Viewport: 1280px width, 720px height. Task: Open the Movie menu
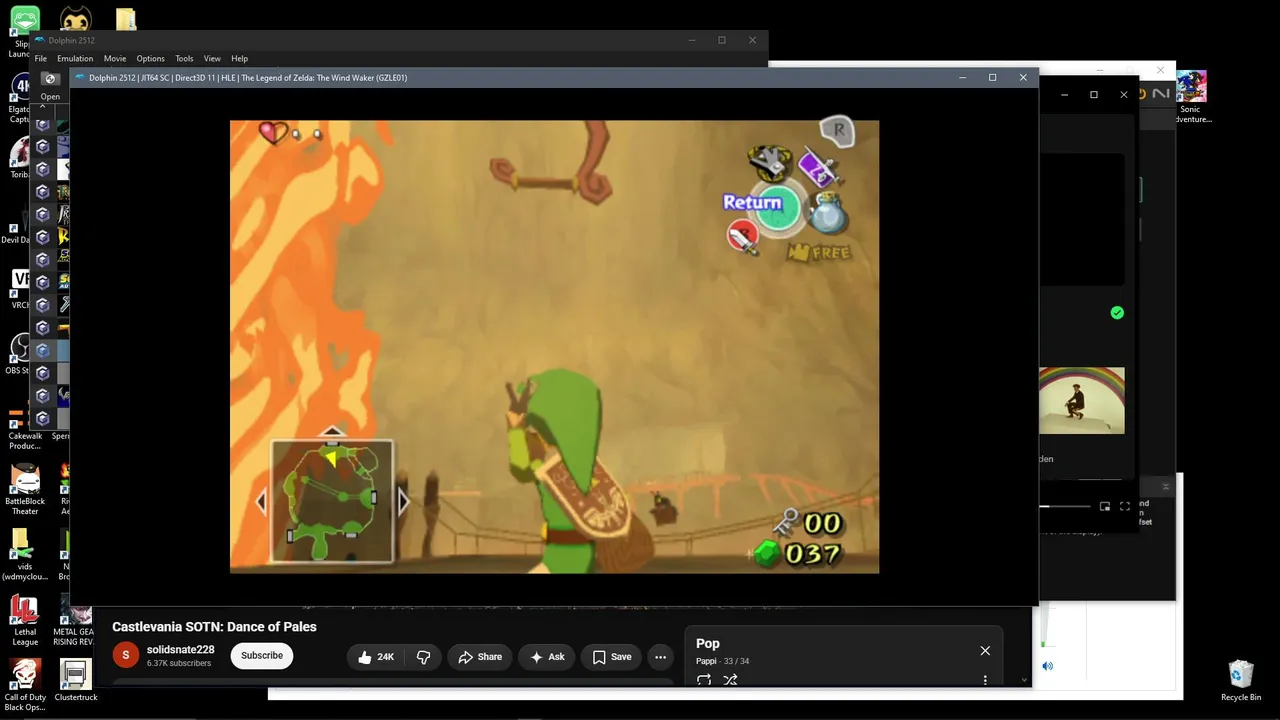pyautogui.click(x=115, y=58)
